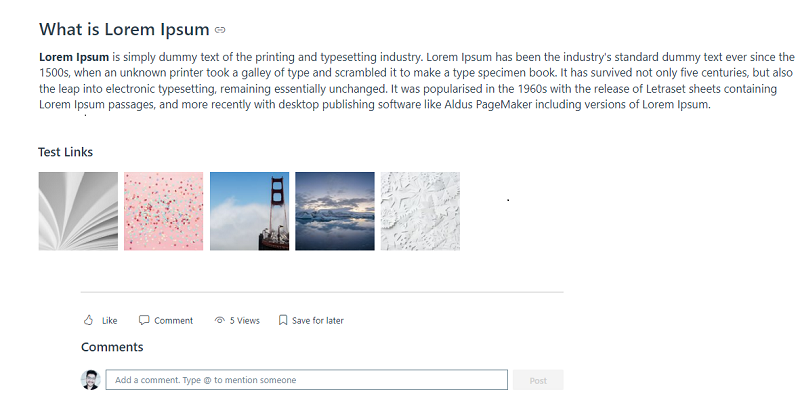Open the pink confetti thumbnail
Screen dimensions: 800x396
(164, 211)
